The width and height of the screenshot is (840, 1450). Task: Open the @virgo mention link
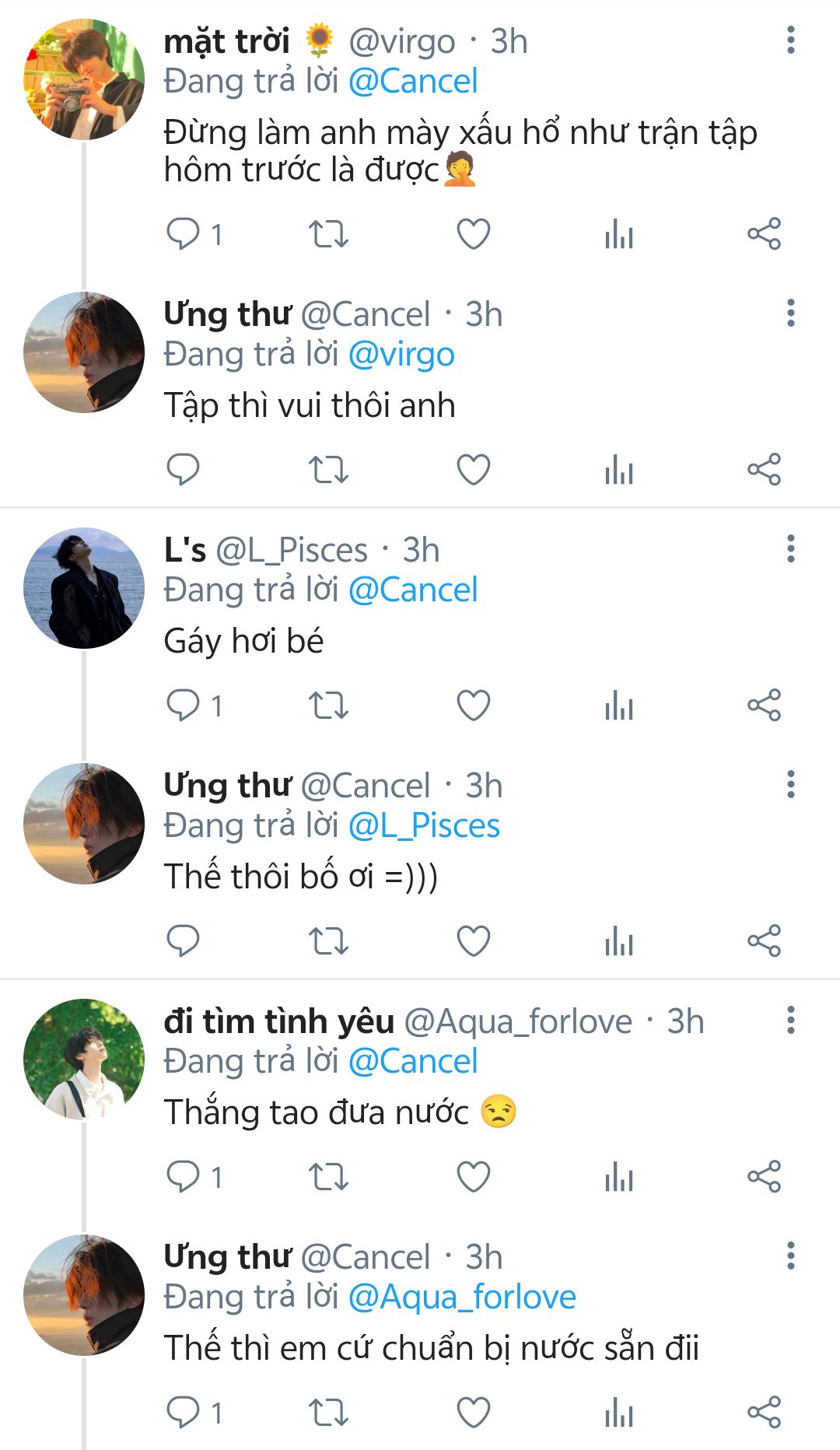coord(401,355)
